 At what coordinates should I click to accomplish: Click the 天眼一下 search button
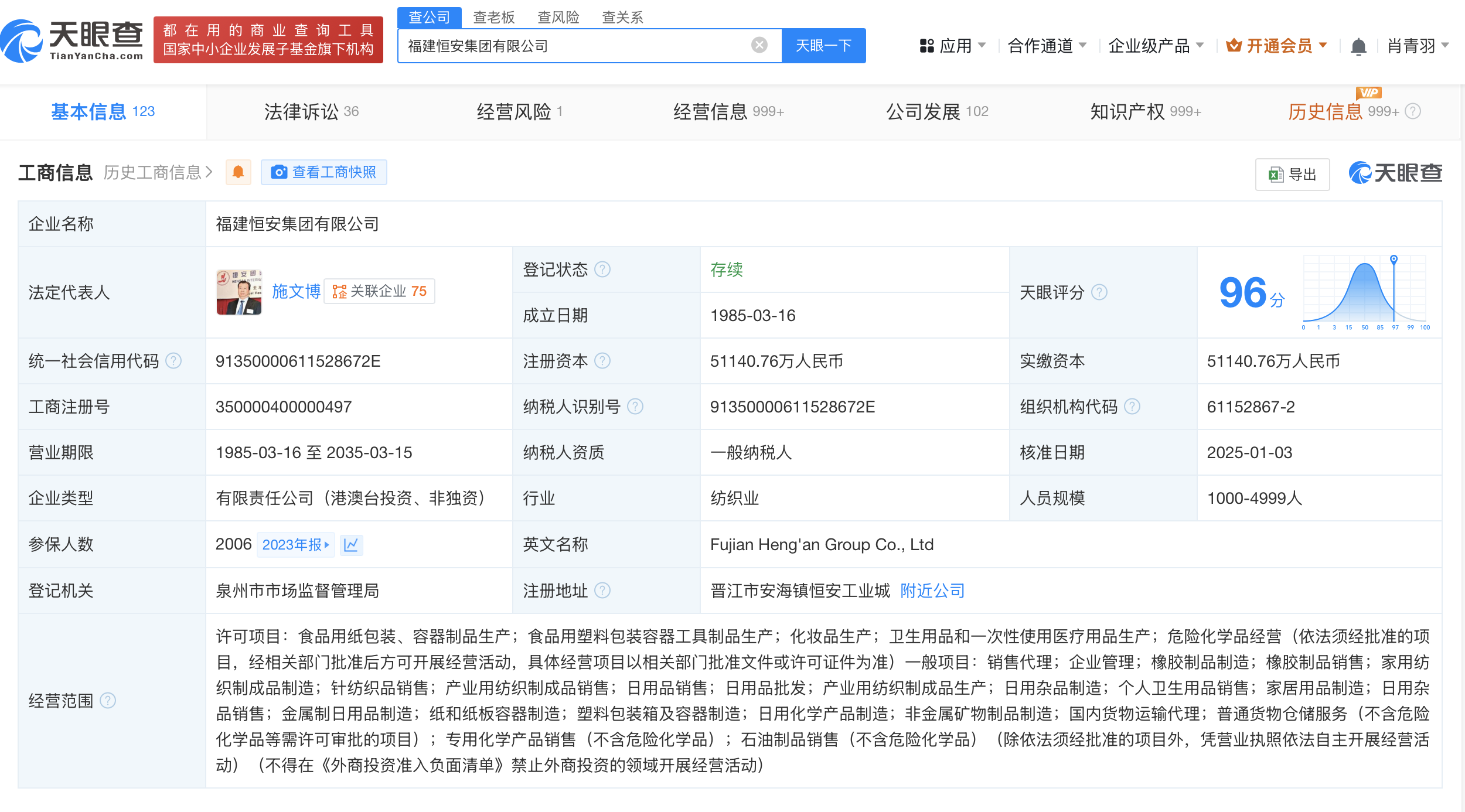tap(824, 46)
